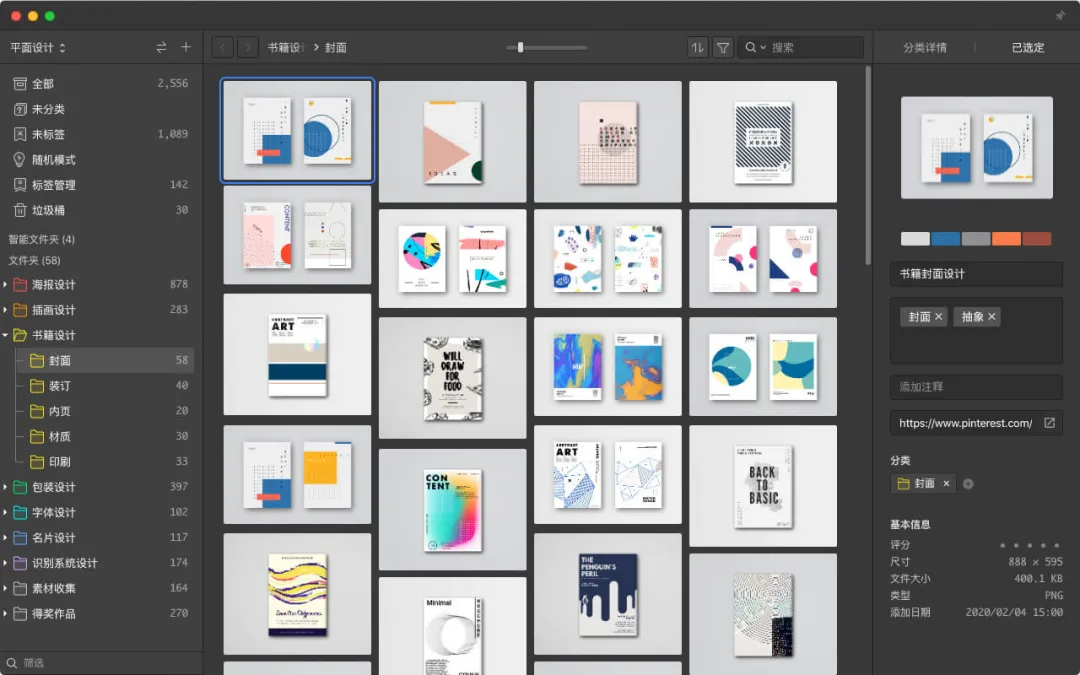Open the Pinterest URL external link icon
This screenshot has height=675, width=1080.
1049,423
